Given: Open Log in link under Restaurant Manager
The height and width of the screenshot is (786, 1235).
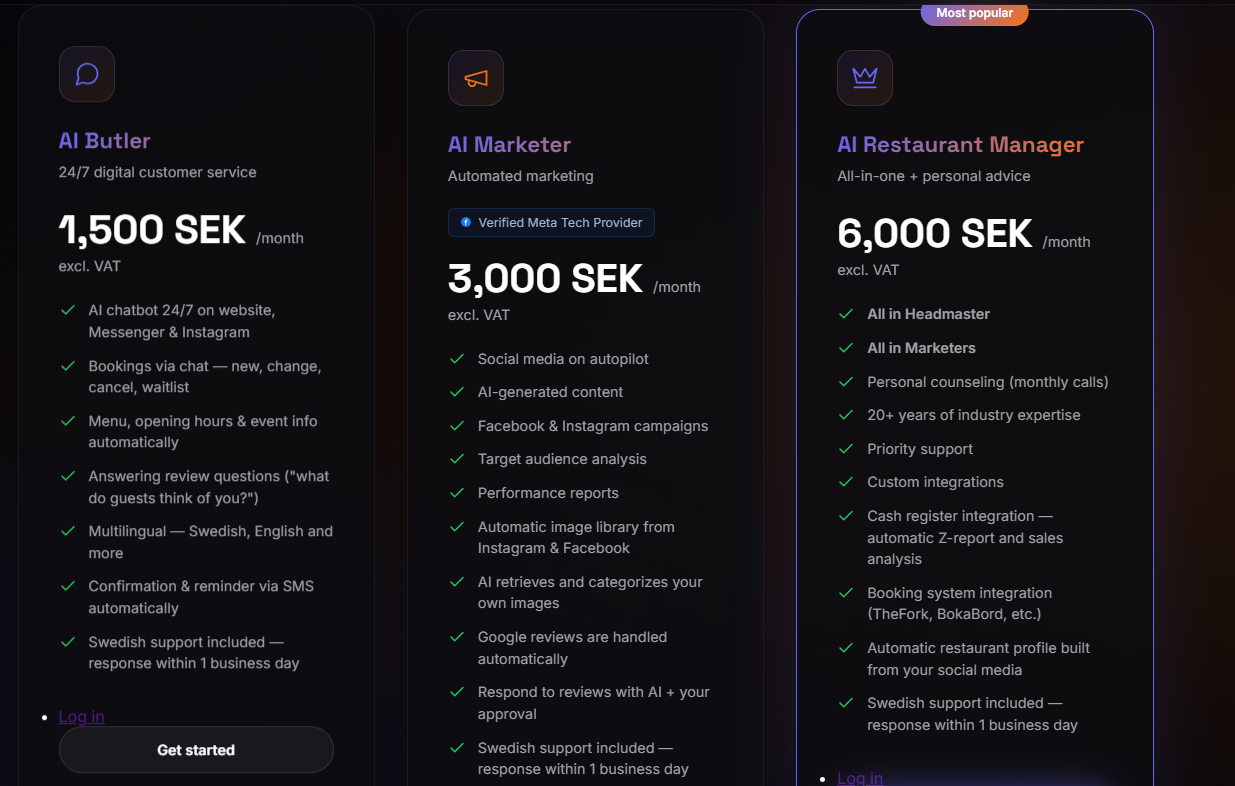Looking at the screenshot, I should tap(860, 778).
